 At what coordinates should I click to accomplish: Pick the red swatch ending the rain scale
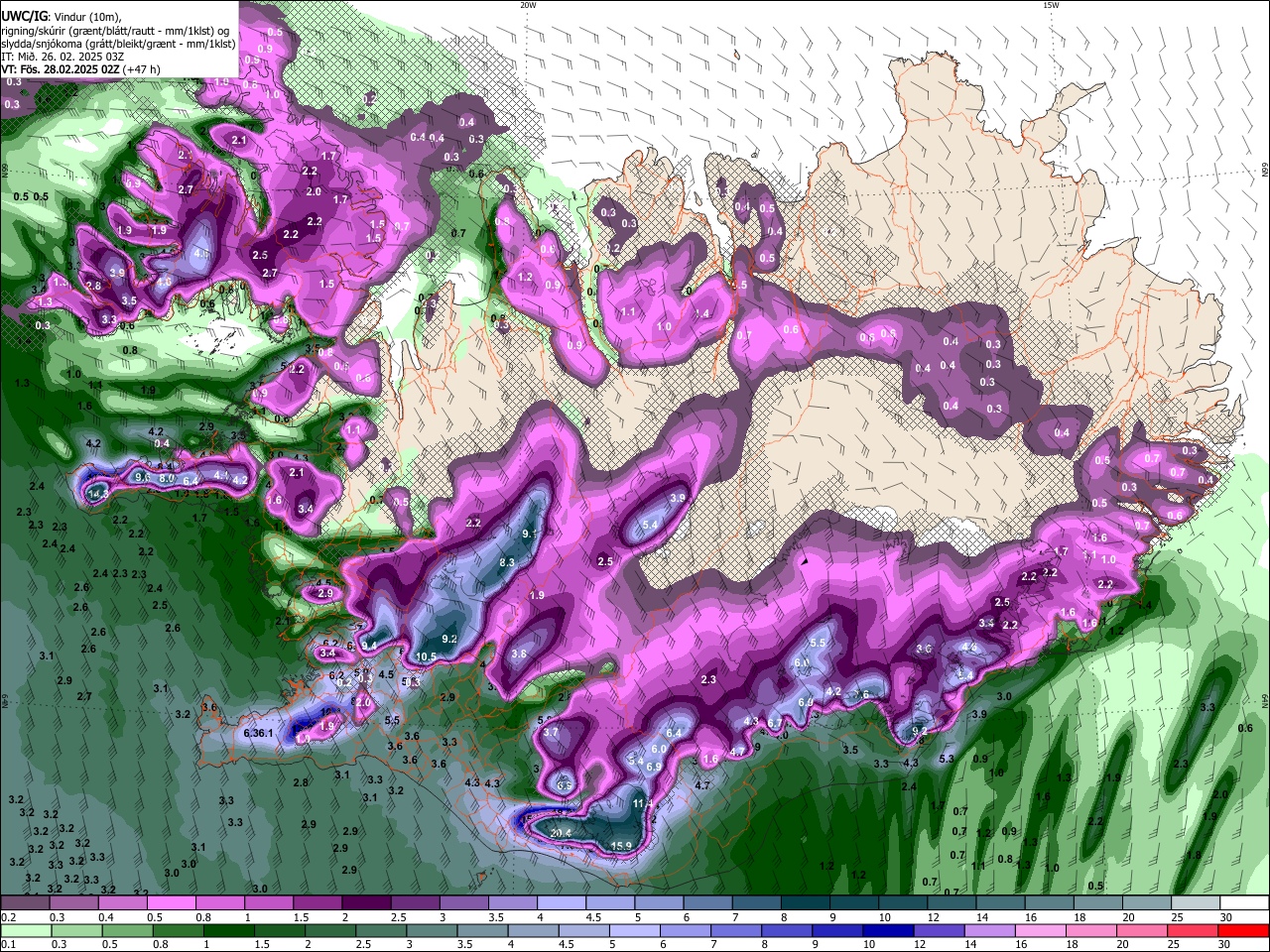tap(1244, 930)
